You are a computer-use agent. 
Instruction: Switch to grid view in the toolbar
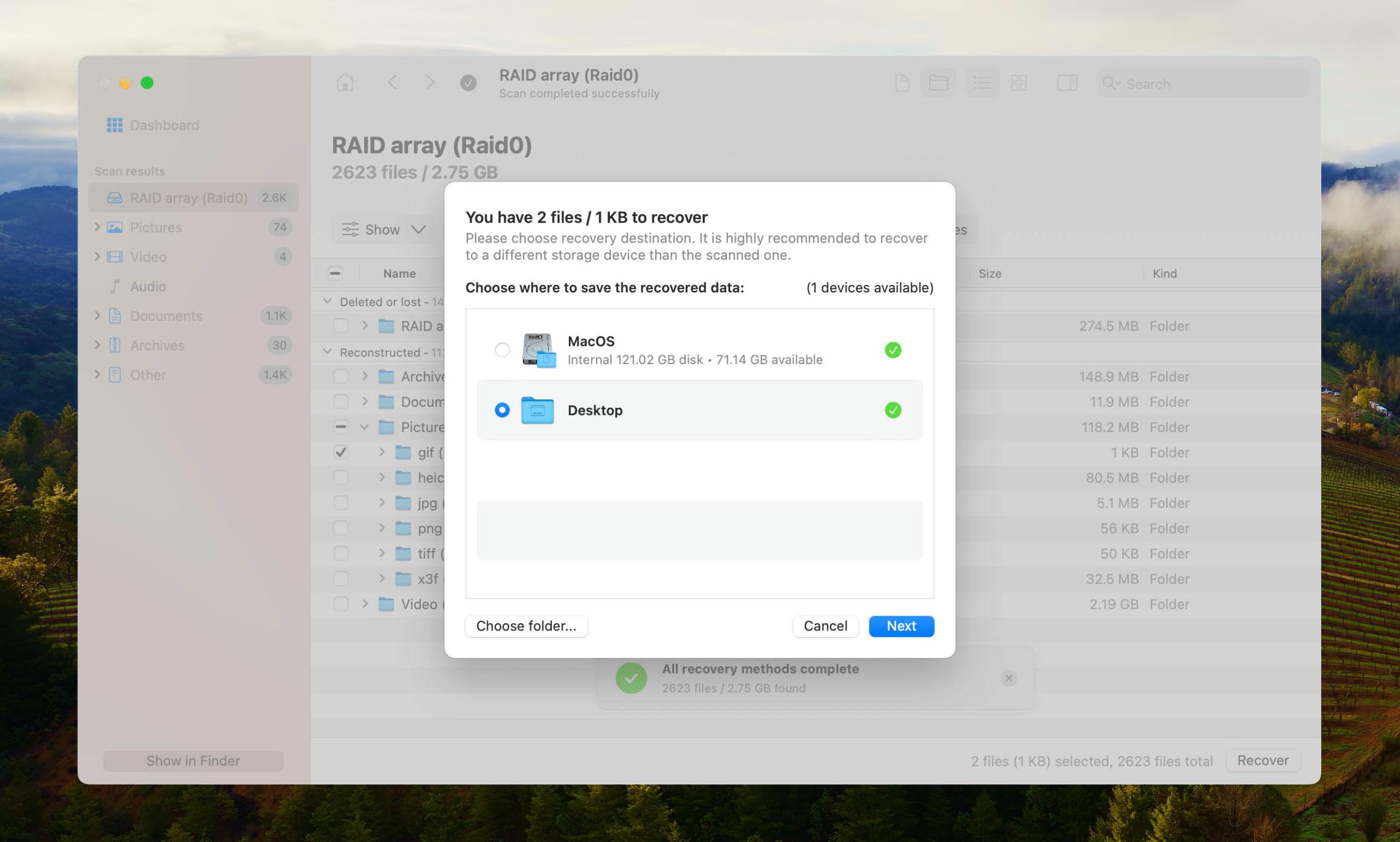1019,83
